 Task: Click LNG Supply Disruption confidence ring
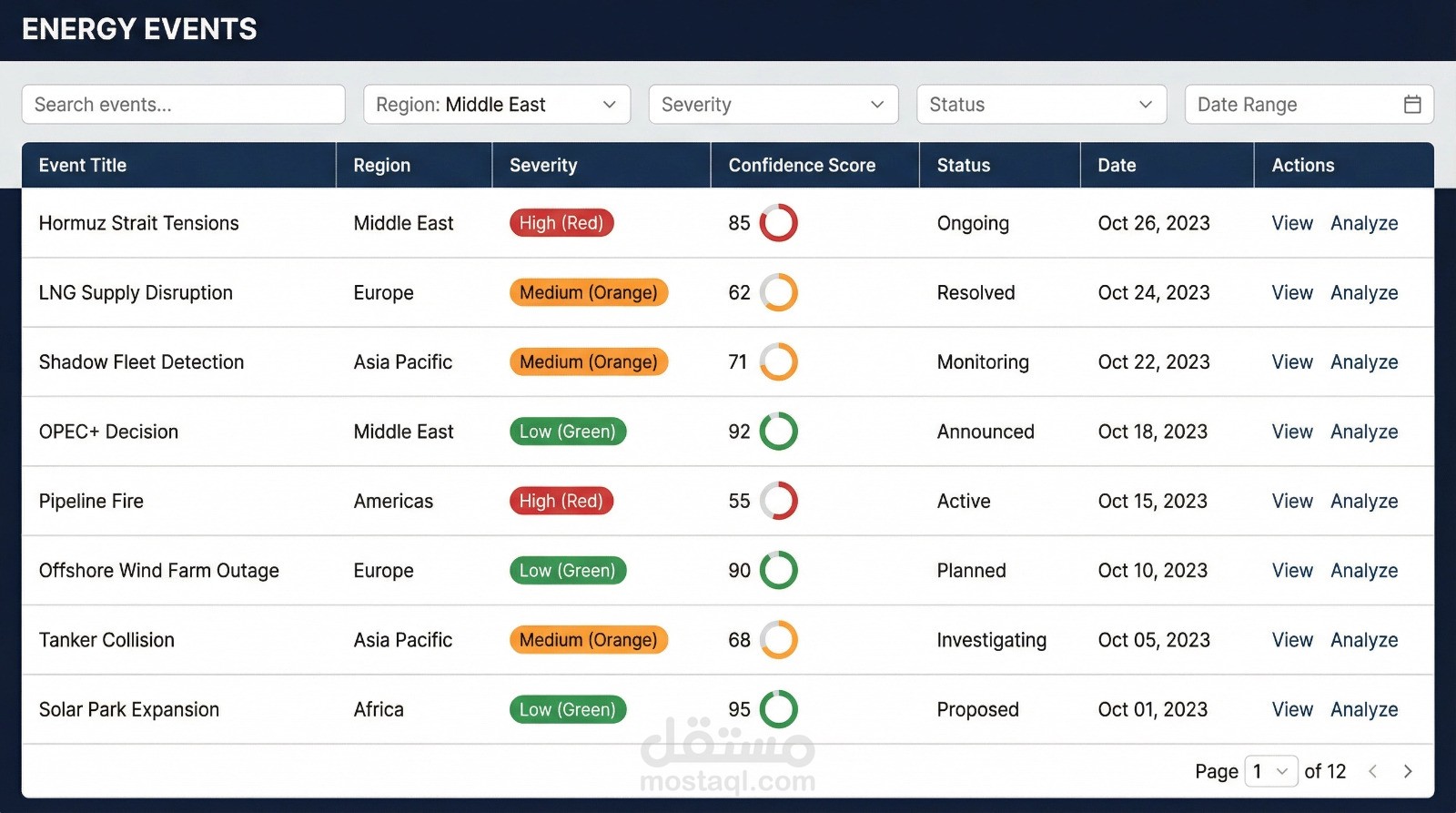[x=778, y=292]
